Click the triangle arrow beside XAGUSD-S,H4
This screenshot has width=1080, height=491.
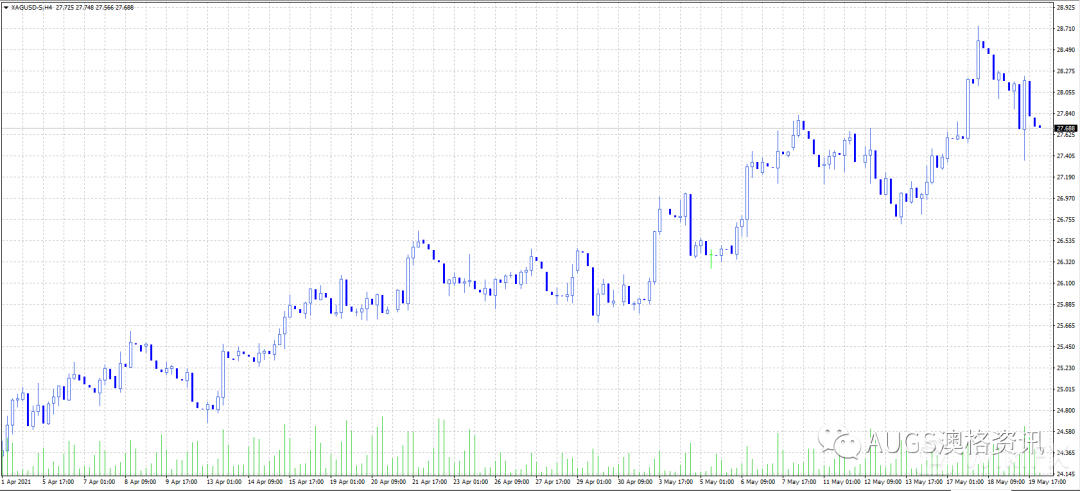(5, 8)
